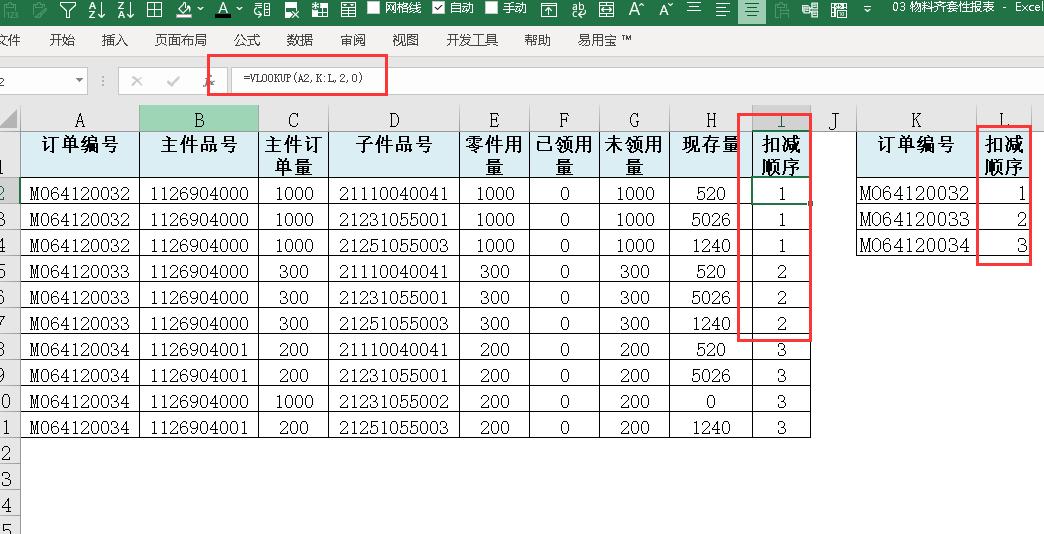Click the 主件品号 header cell

click(199, 154)
